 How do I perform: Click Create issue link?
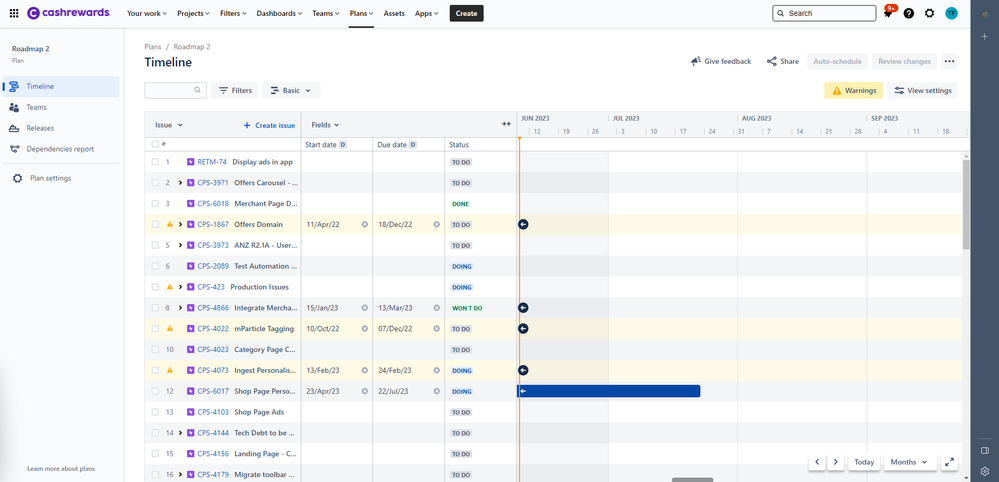pos(269,125)
